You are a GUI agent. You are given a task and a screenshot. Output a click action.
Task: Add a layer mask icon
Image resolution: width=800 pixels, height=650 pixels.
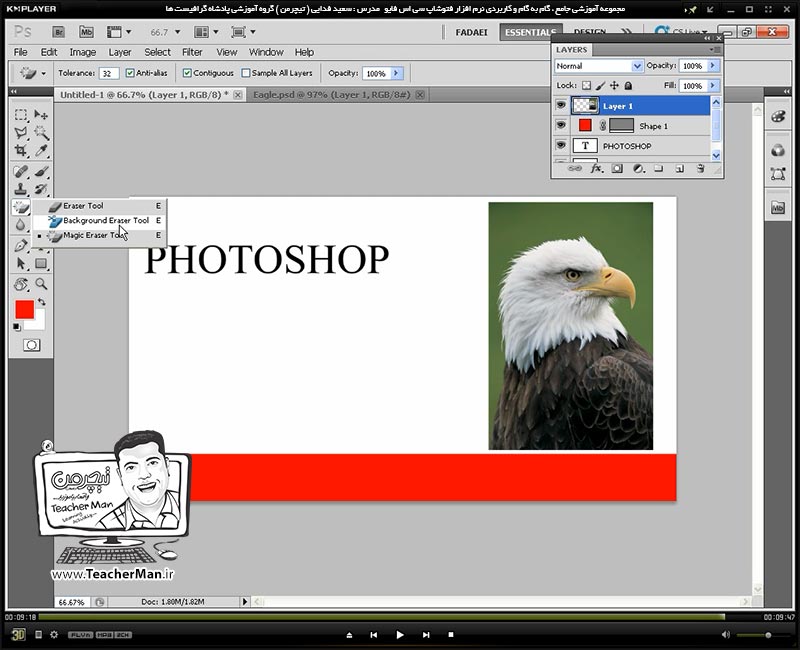pos(617,168)
